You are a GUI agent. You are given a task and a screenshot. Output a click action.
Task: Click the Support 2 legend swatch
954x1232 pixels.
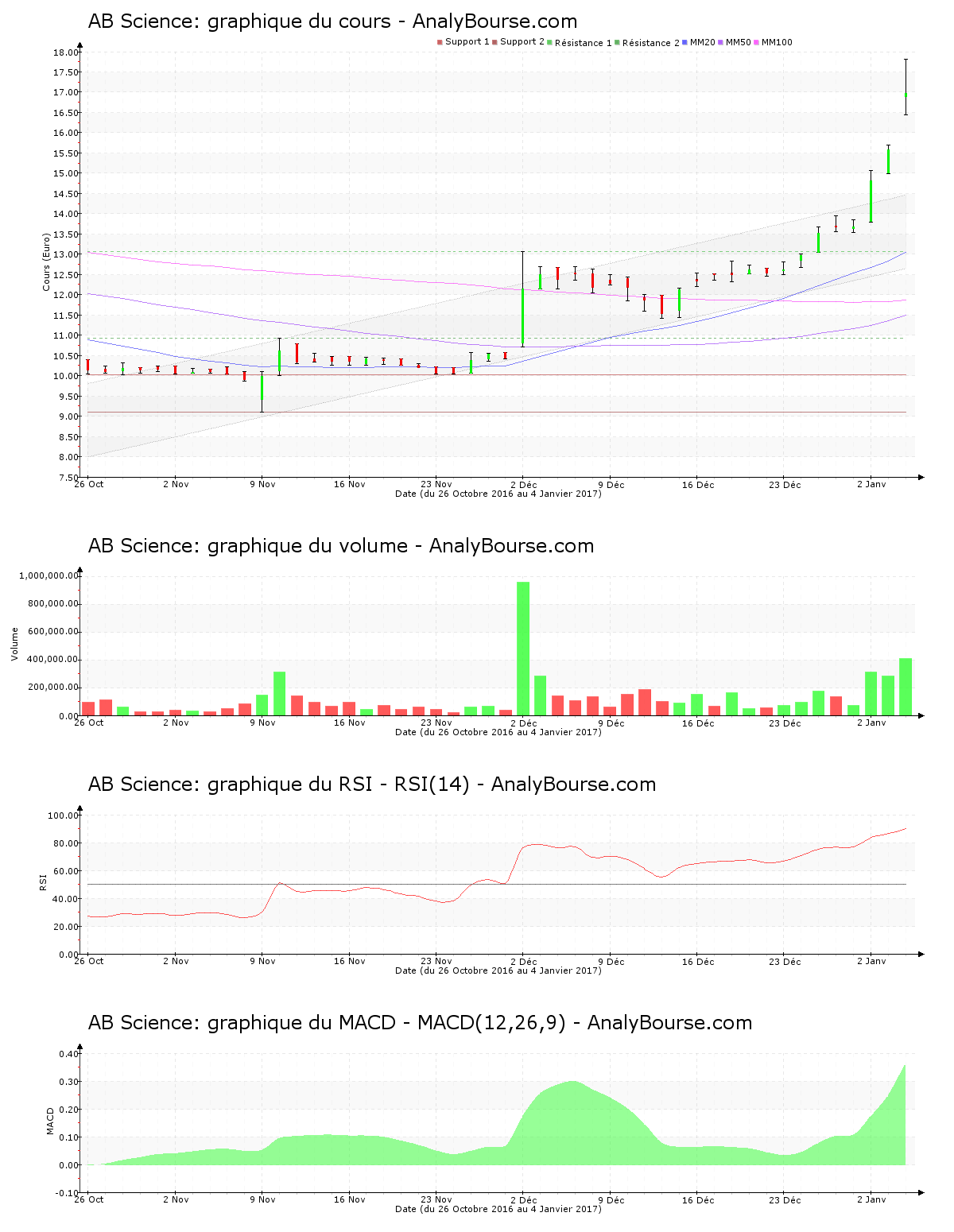(494, 42)
